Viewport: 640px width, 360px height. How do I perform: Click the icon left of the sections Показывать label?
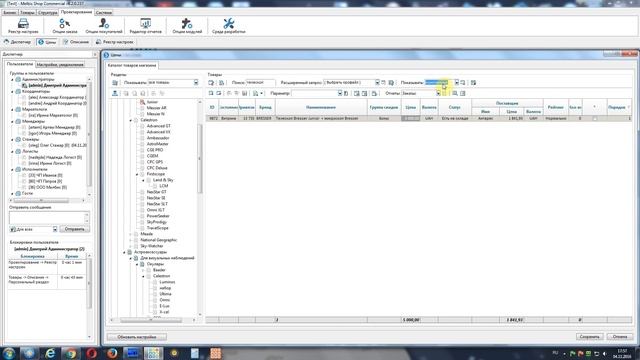[115, 83]
